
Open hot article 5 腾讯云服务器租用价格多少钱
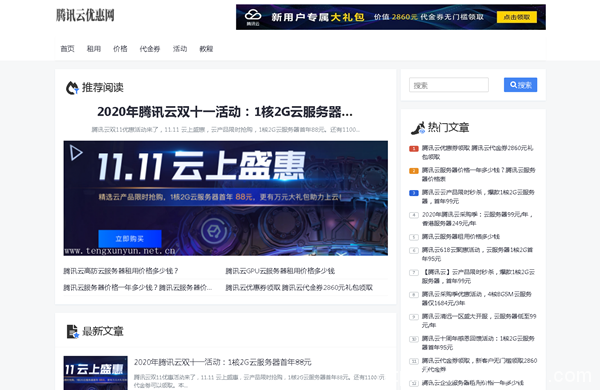(461, 237)
